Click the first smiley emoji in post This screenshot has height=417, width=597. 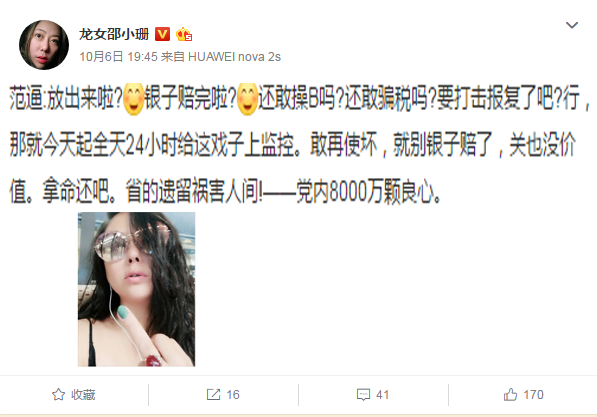pos(133,99)
